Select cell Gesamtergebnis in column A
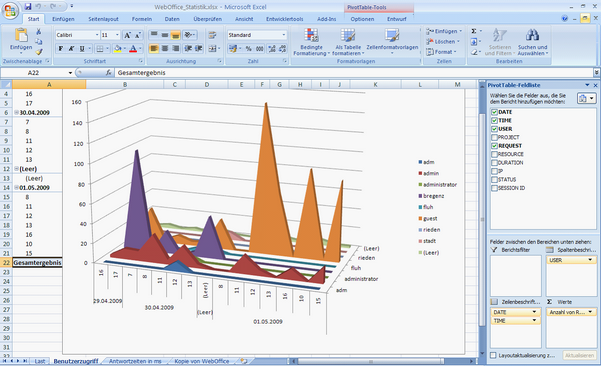Image resolution: width=601 pixels, height=366 pixels. [37, 263]
